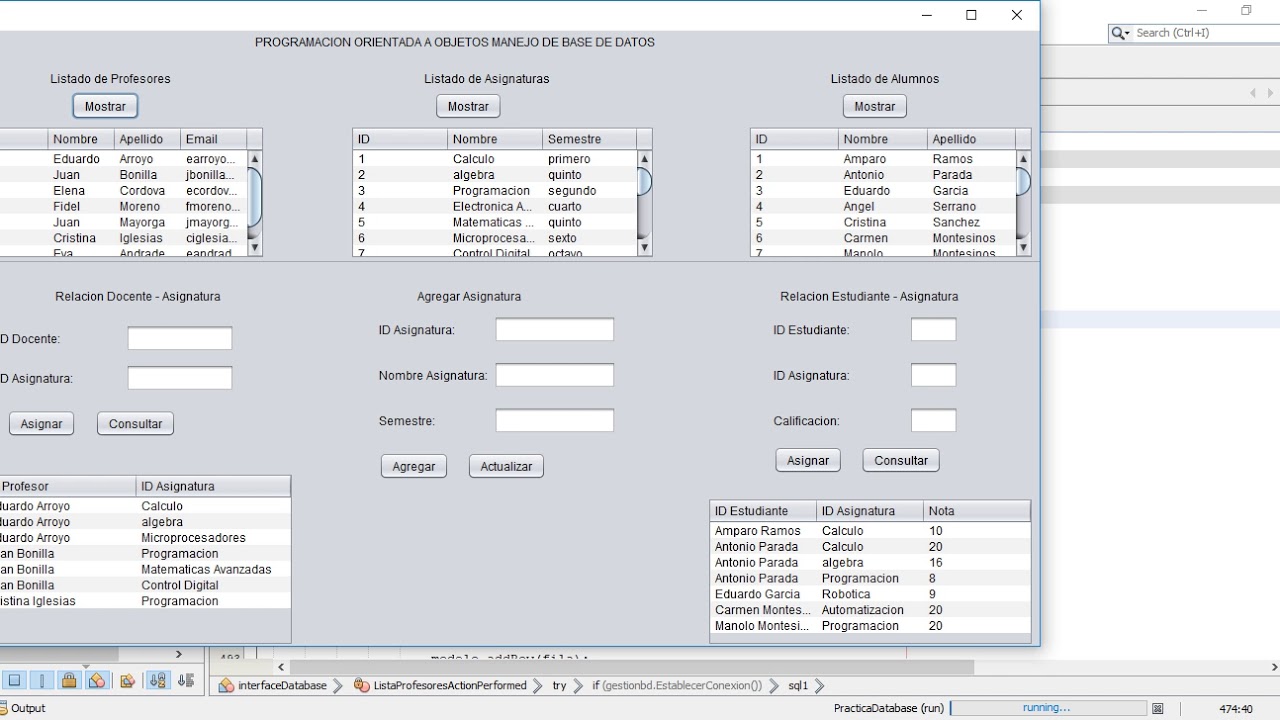Select the Elena Cordova professor row
The width and height of the screenshot is (1280, 720).
pyautogui.click(x=124, y=191)
